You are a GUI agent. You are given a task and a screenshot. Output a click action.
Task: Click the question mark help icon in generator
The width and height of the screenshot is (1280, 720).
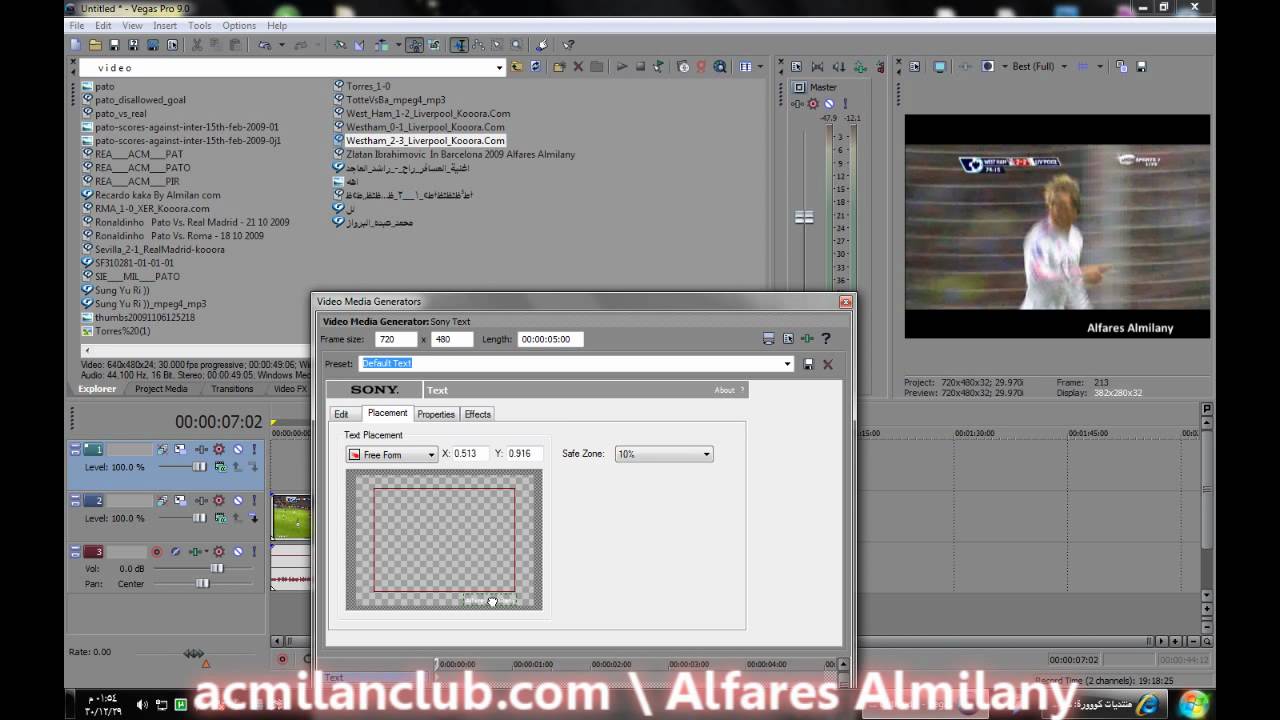(826, 338)
